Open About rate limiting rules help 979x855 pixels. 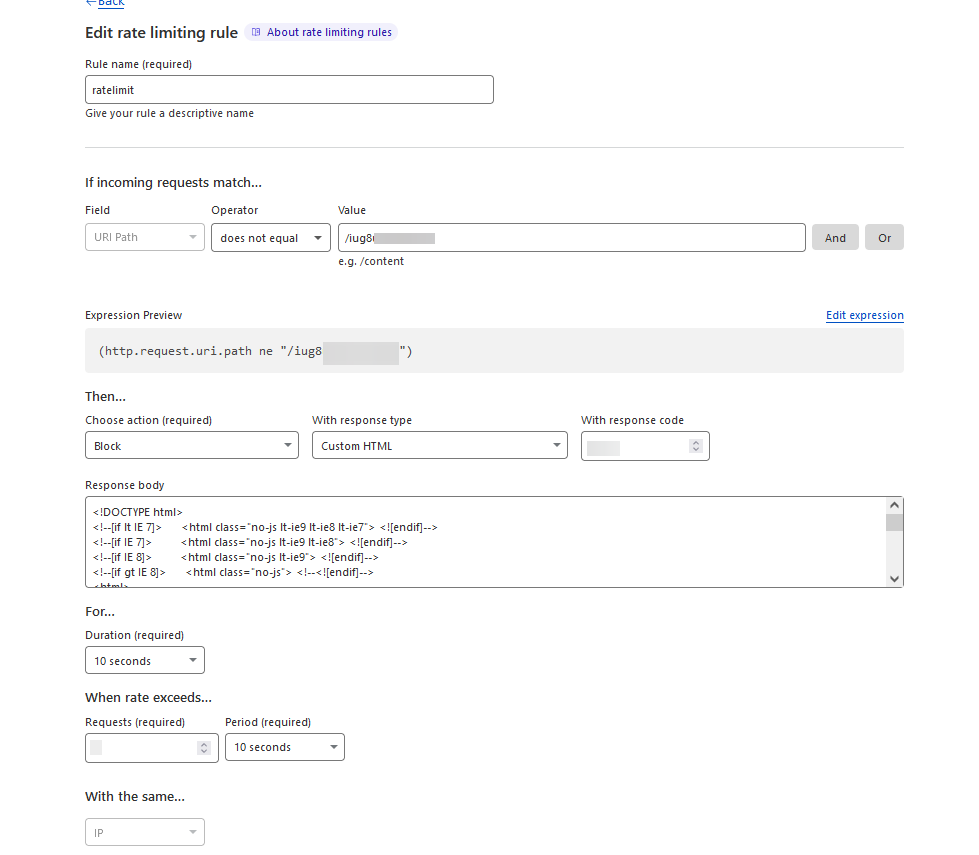coord(321,32)
